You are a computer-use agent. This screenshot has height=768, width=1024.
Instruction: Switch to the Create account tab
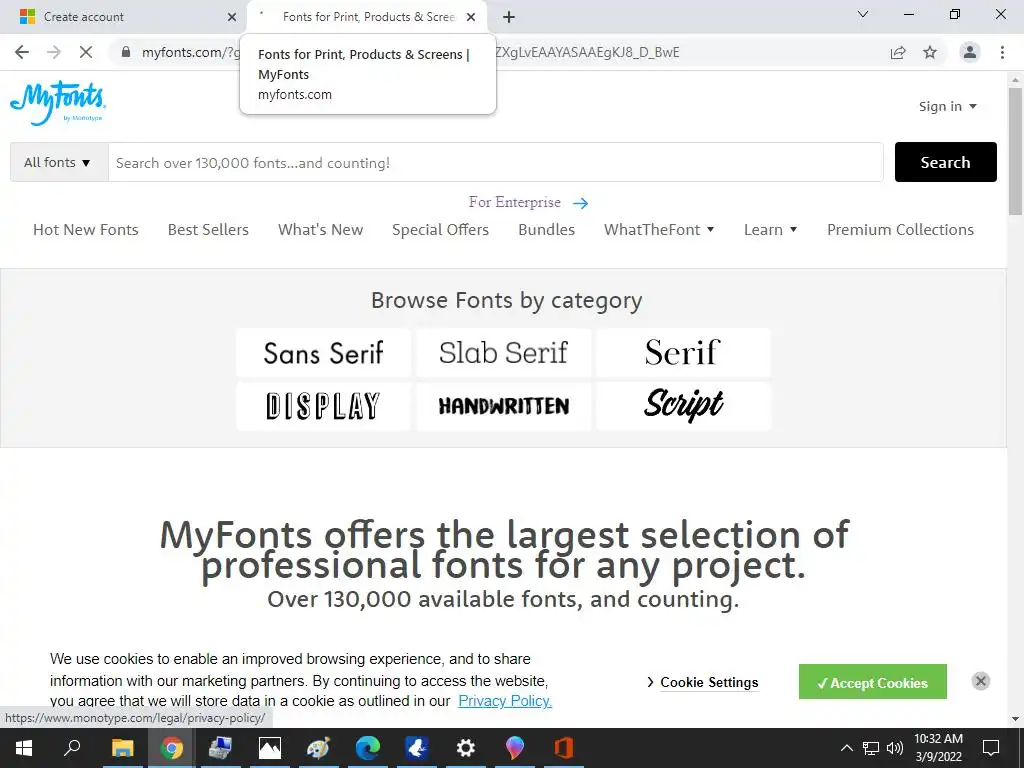pos(124,17)
